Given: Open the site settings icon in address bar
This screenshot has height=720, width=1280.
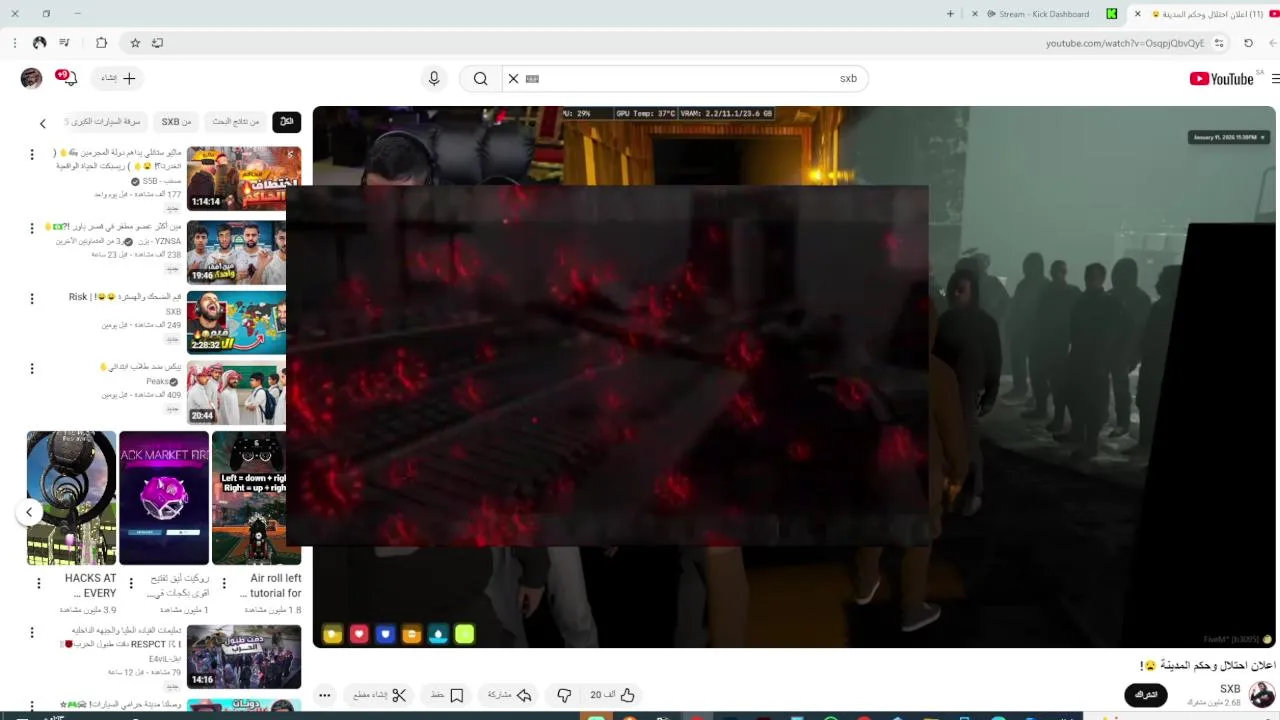Looking at the screenshot, I should tap(1219, 43).
